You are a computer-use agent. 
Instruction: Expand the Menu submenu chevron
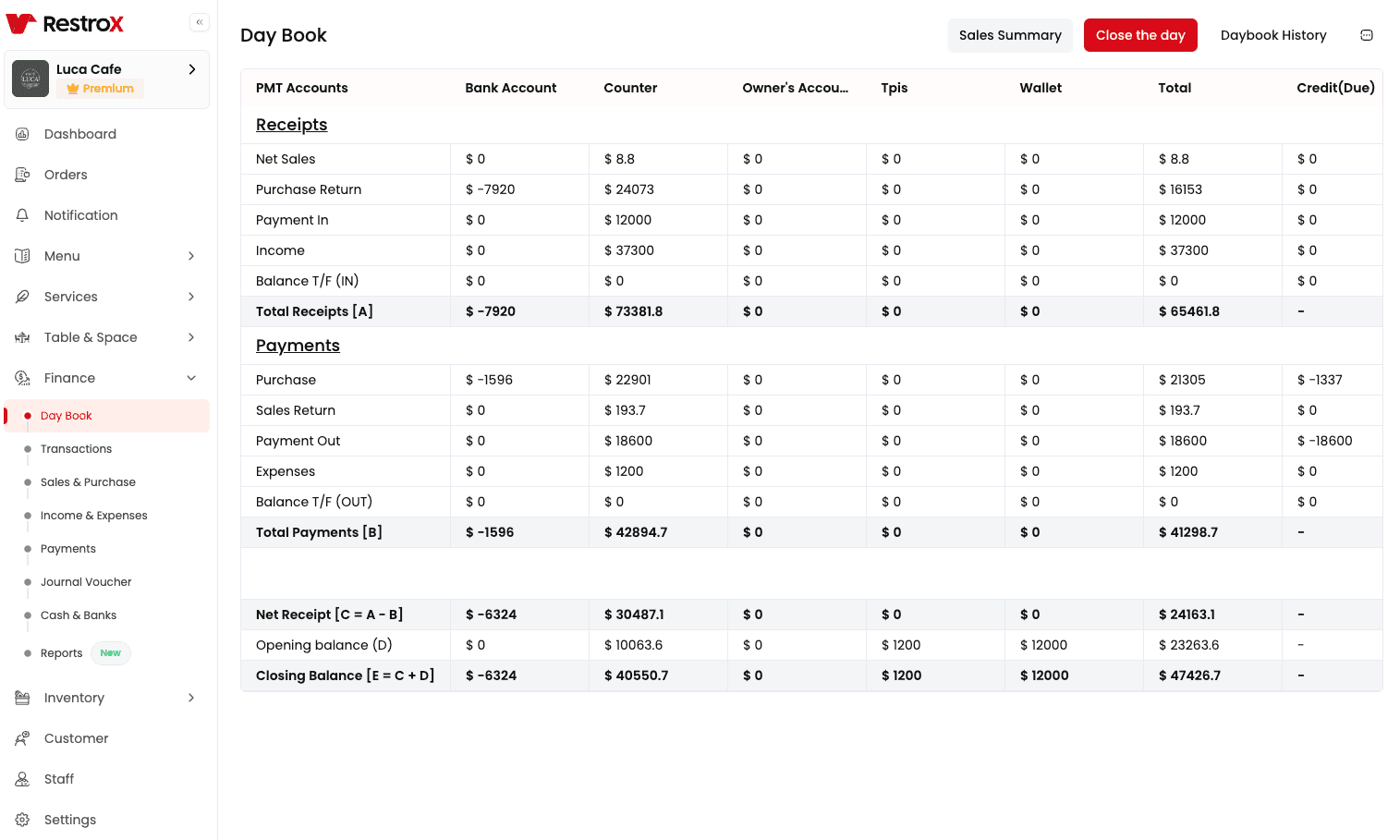pyautogui.click(x=191, y=256)
